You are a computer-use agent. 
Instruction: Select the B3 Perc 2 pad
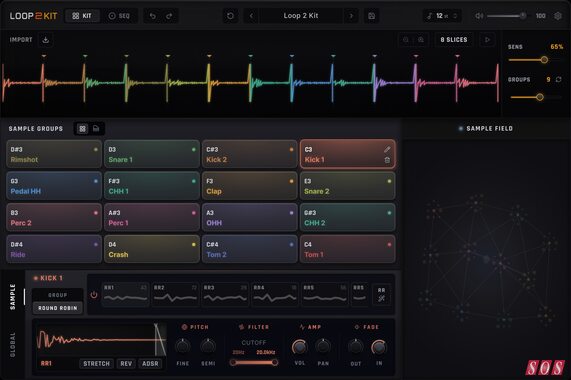click(54, 218)
